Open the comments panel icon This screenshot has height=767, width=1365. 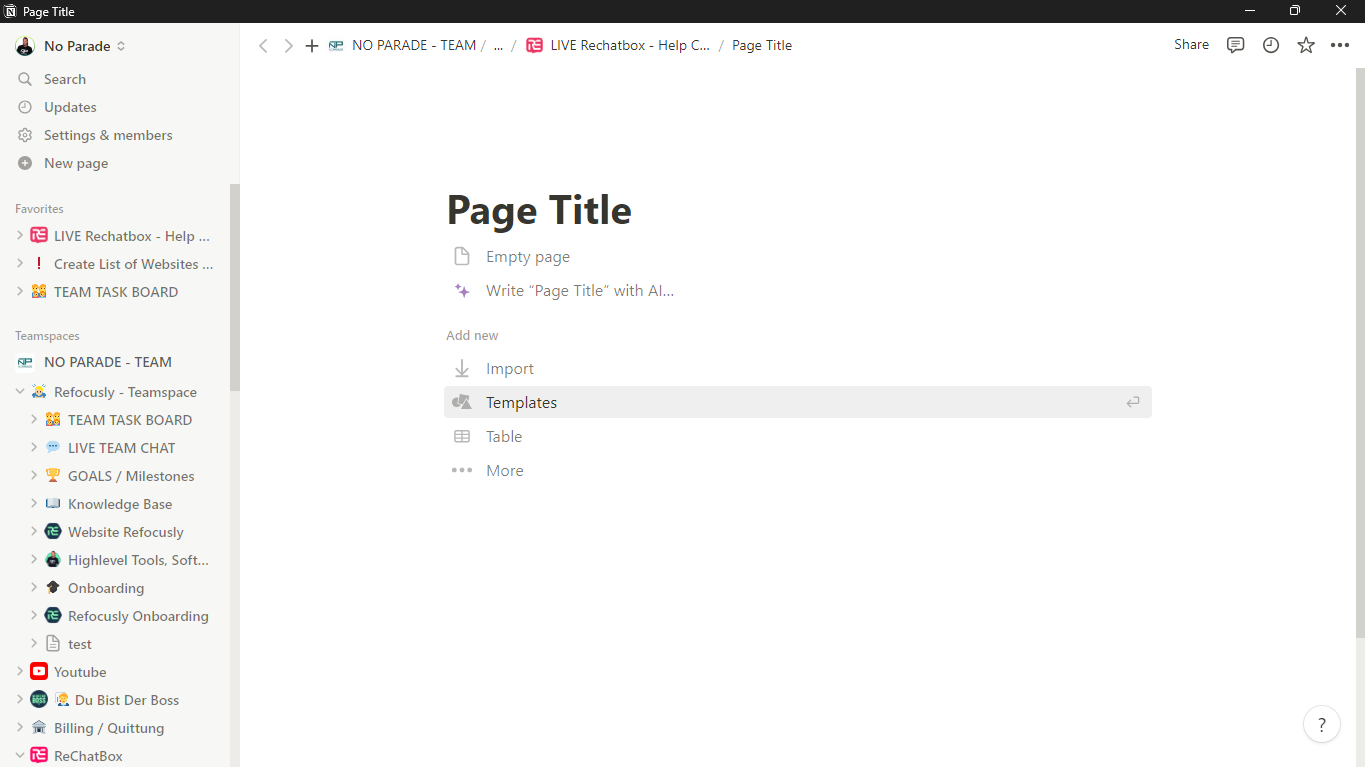[1236, 45]
